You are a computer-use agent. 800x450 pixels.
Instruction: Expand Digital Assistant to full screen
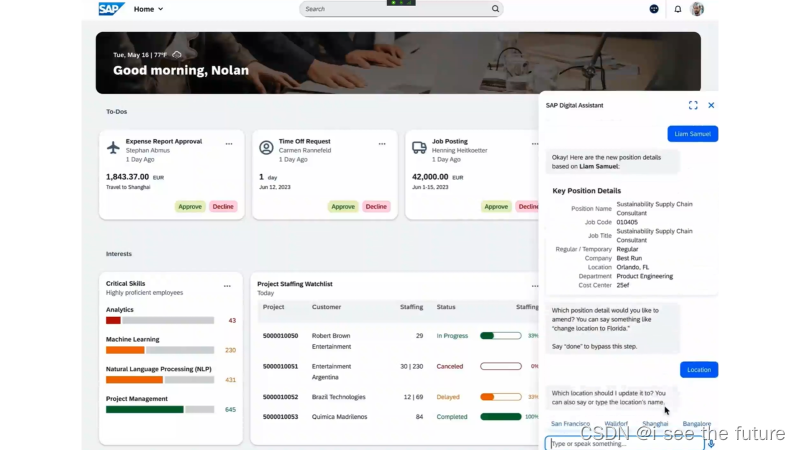693,105
